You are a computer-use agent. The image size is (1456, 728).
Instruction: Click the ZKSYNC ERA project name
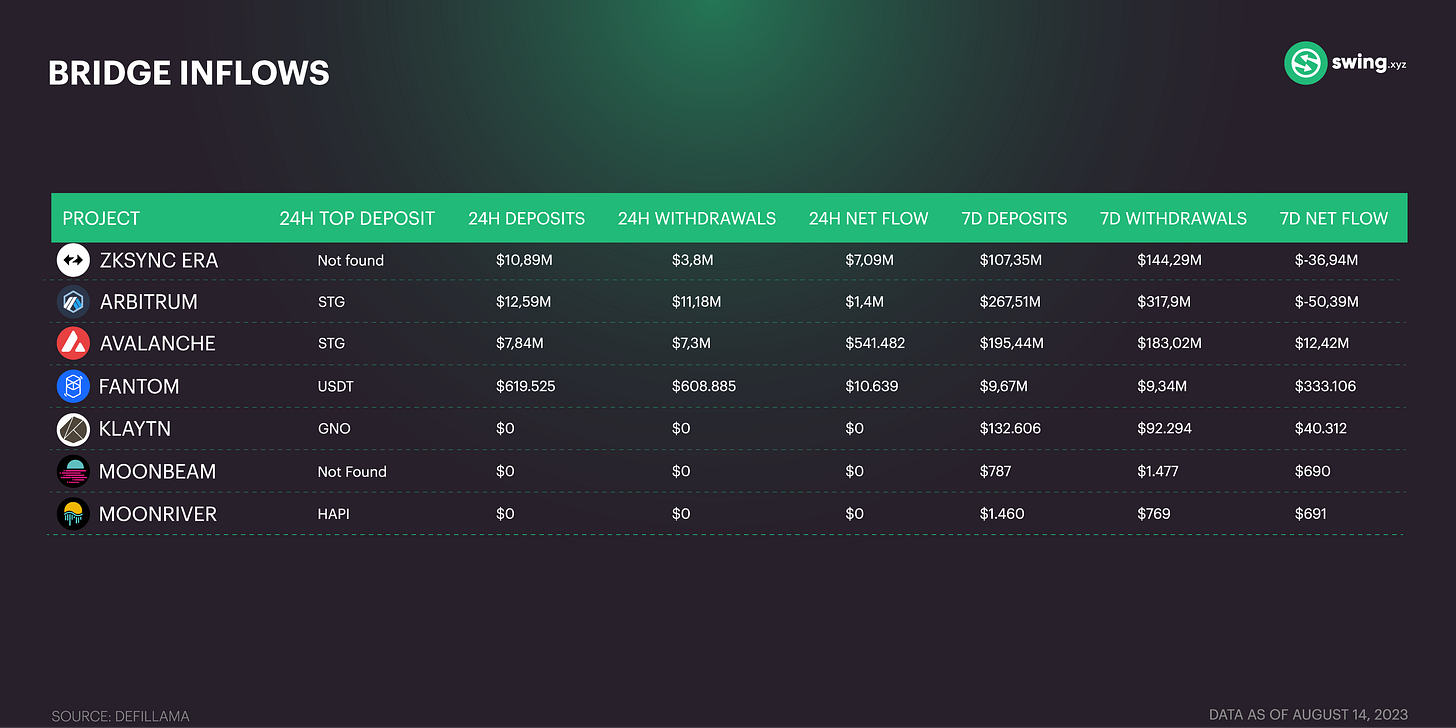coord(159,260)
